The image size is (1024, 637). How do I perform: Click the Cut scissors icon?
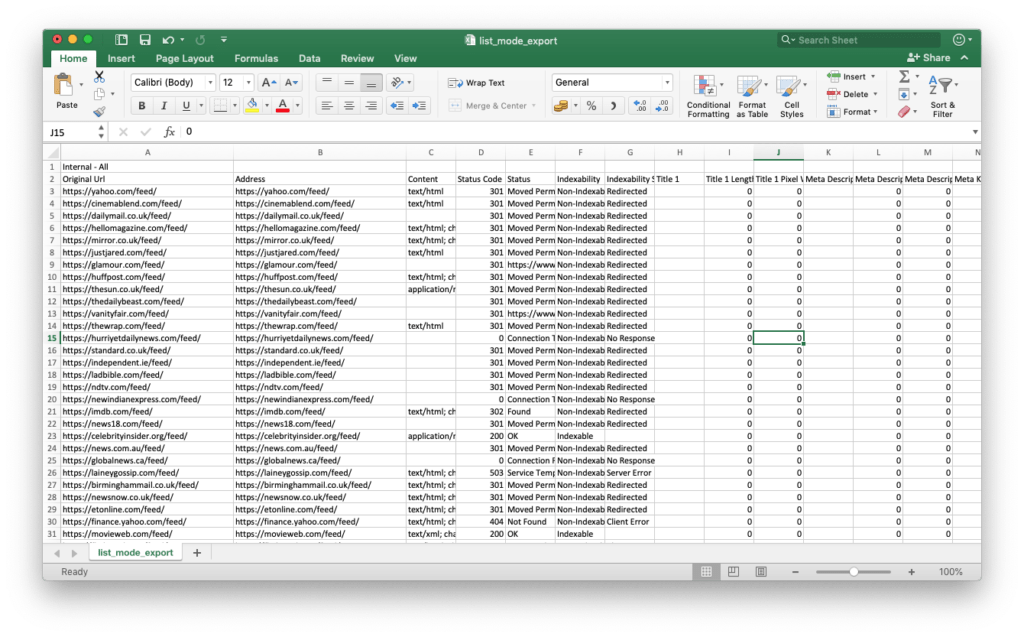[x=99, y=77]
